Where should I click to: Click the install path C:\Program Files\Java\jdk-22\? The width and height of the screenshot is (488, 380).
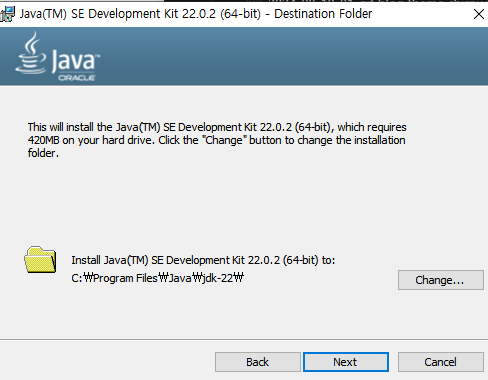coord(158,278)
